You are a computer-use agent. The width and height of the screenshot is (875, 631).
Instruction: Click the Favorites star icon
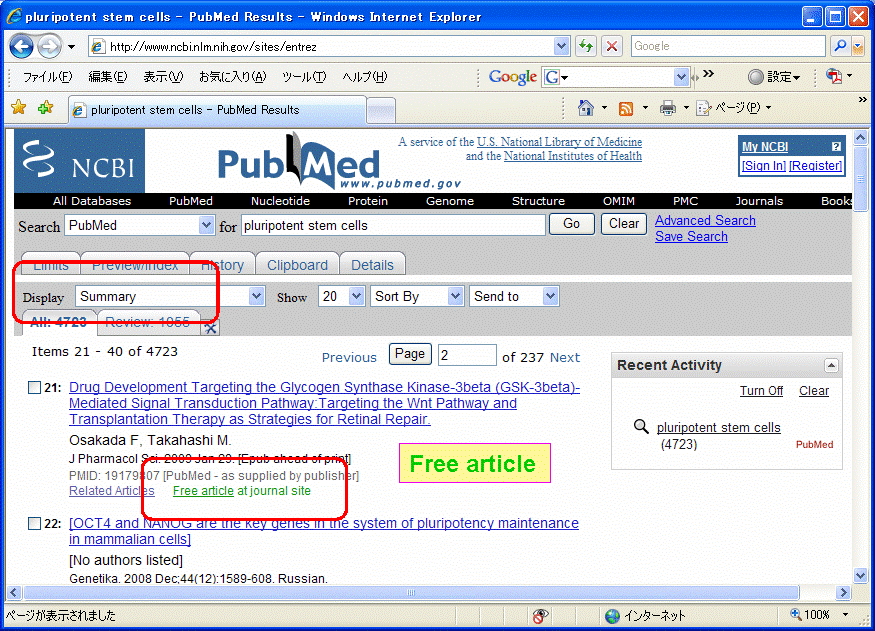coord(18,107)
